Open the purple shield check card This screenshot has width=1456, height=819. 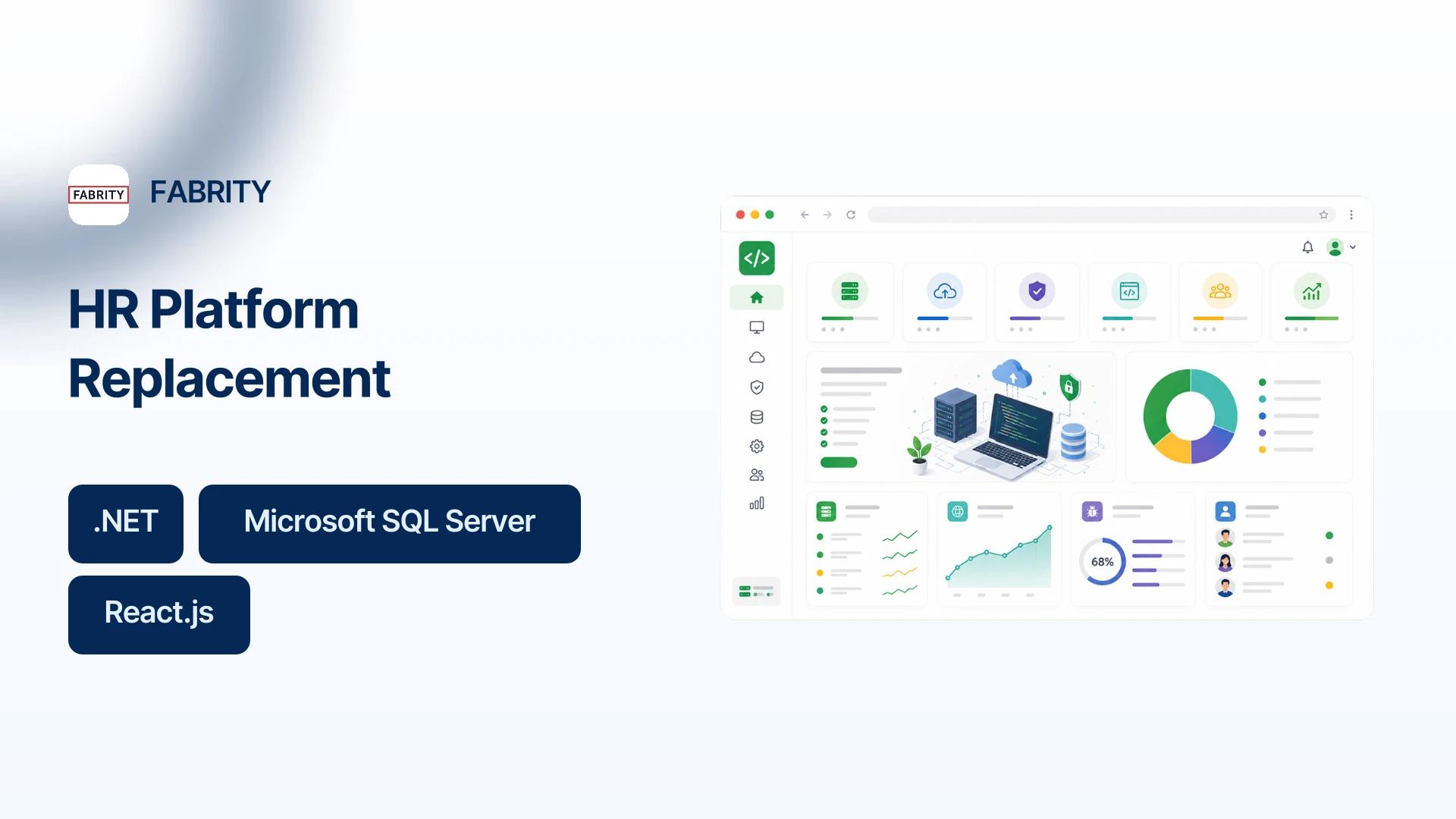click(x=1037, y=302)
